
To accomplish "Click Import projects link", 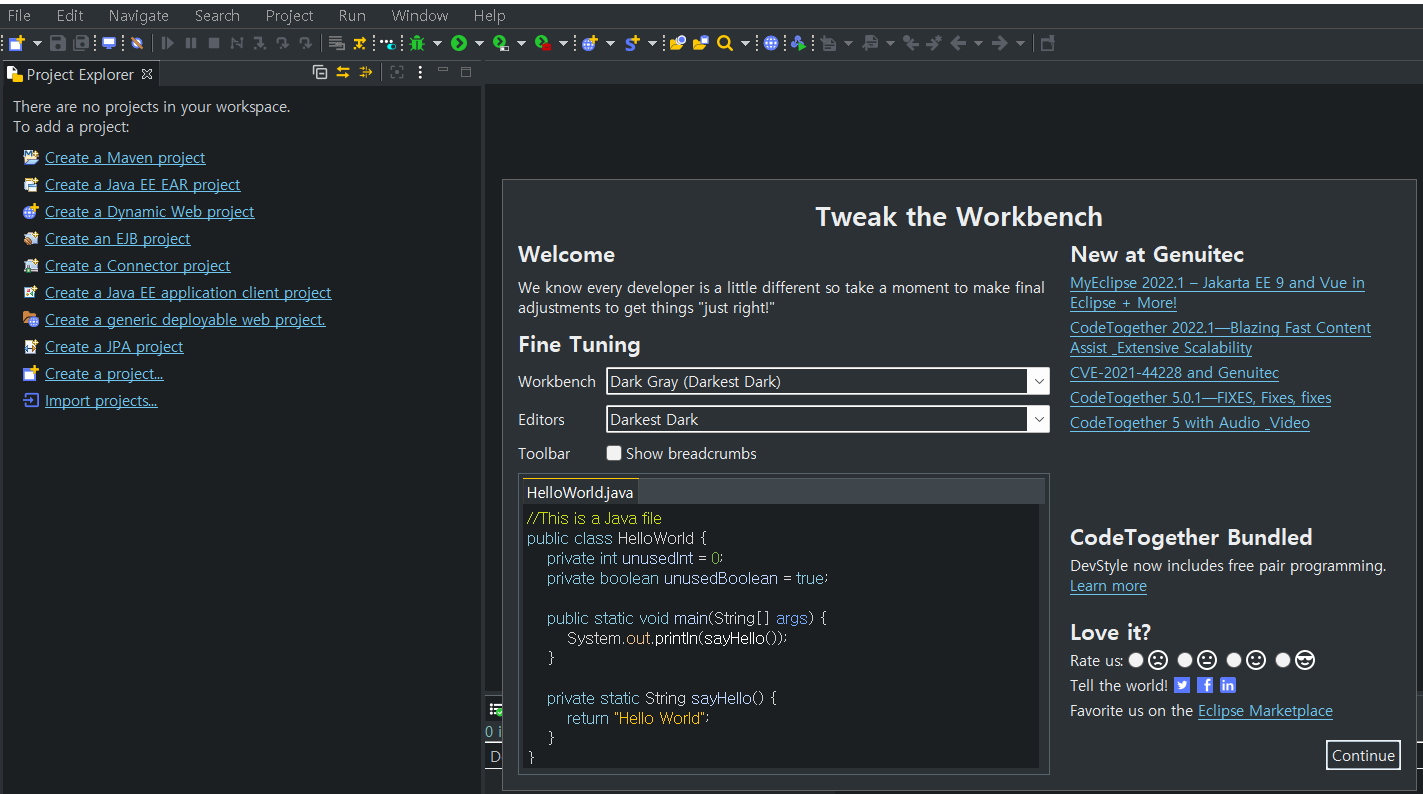I will 101,400.
